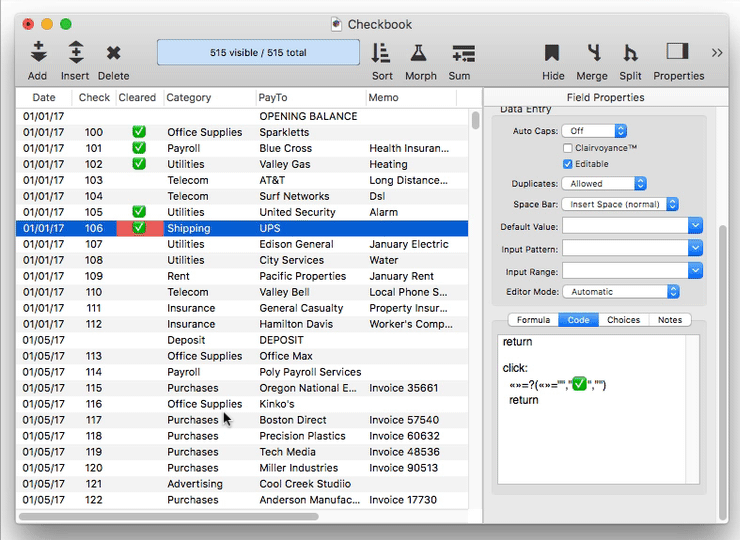
Task: Open the Morph tool
Action: pos(420,53)
